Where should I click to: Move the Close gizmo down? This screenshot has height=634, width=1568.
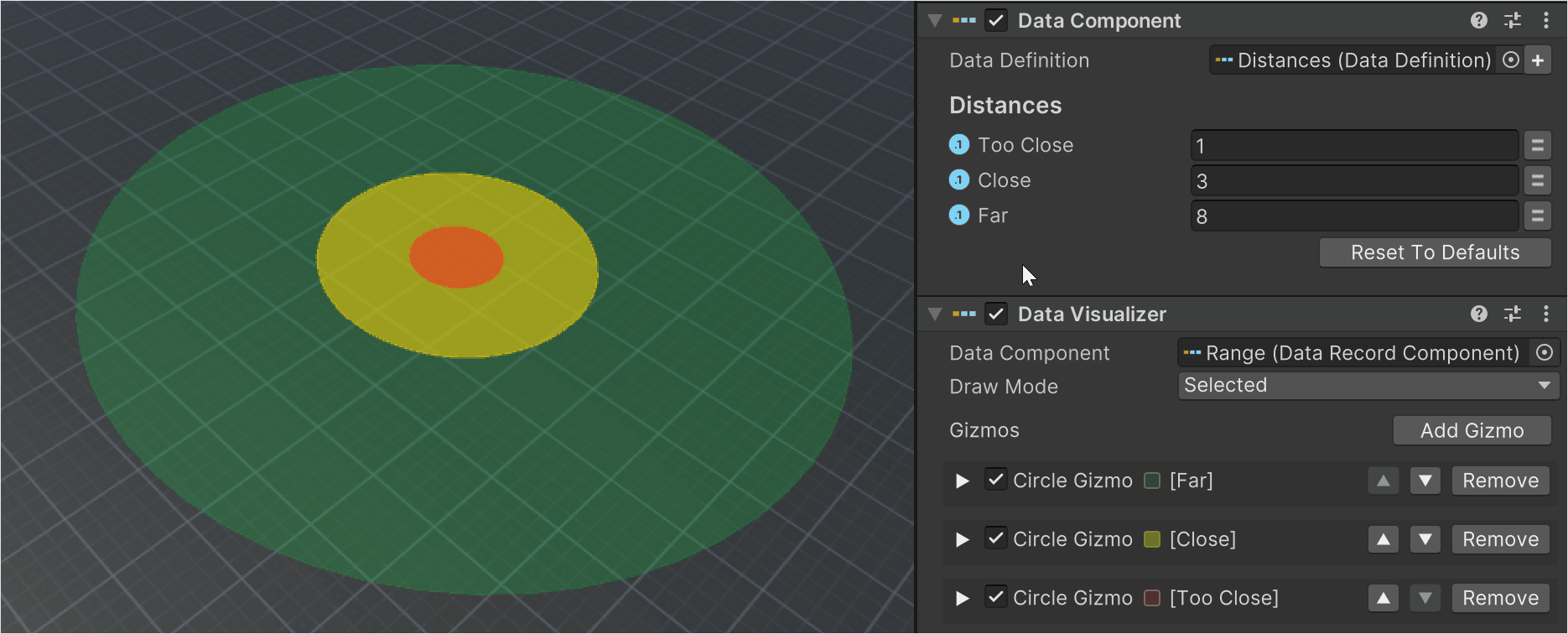click(1425, 539)
